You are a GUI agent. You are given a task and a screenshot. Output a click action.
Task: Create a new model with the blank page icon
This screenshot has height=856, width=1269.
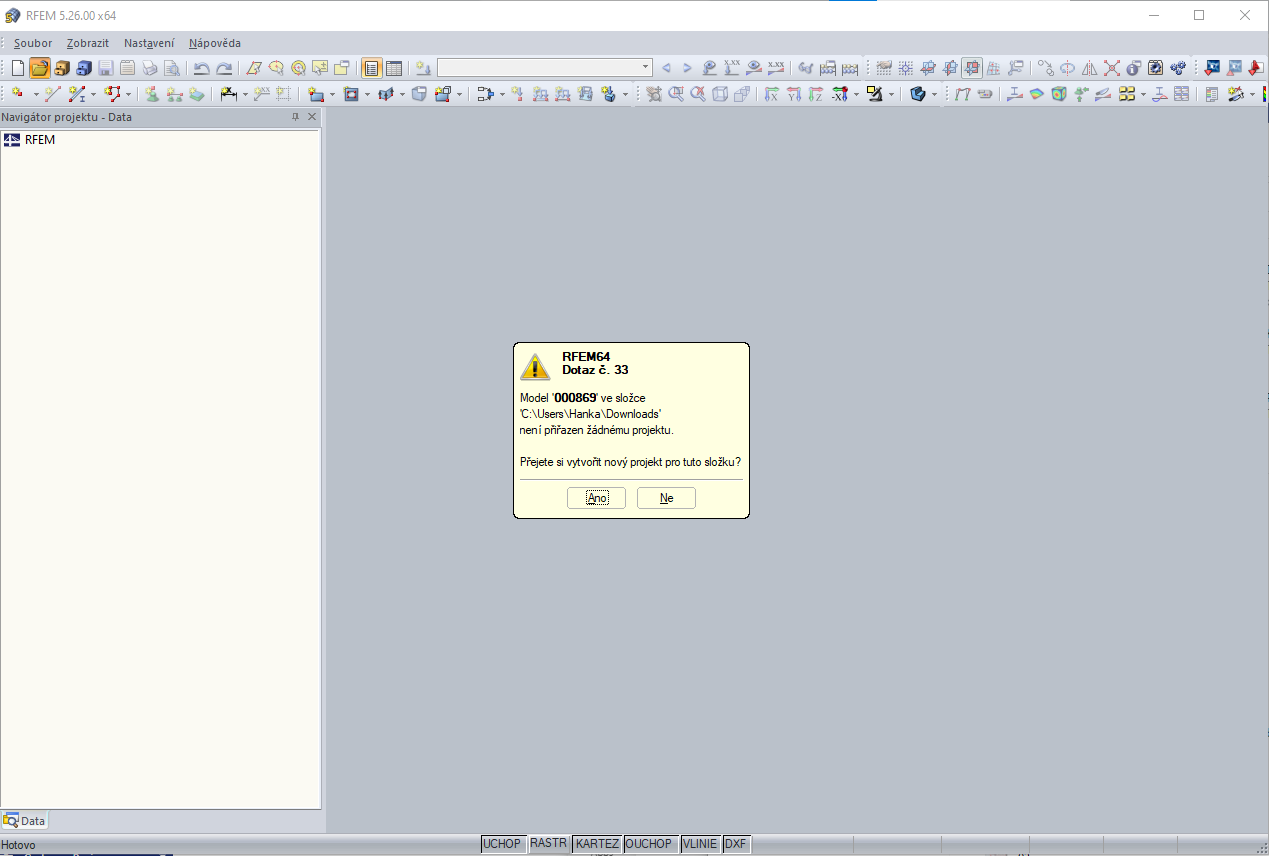[x=17, y=68]
